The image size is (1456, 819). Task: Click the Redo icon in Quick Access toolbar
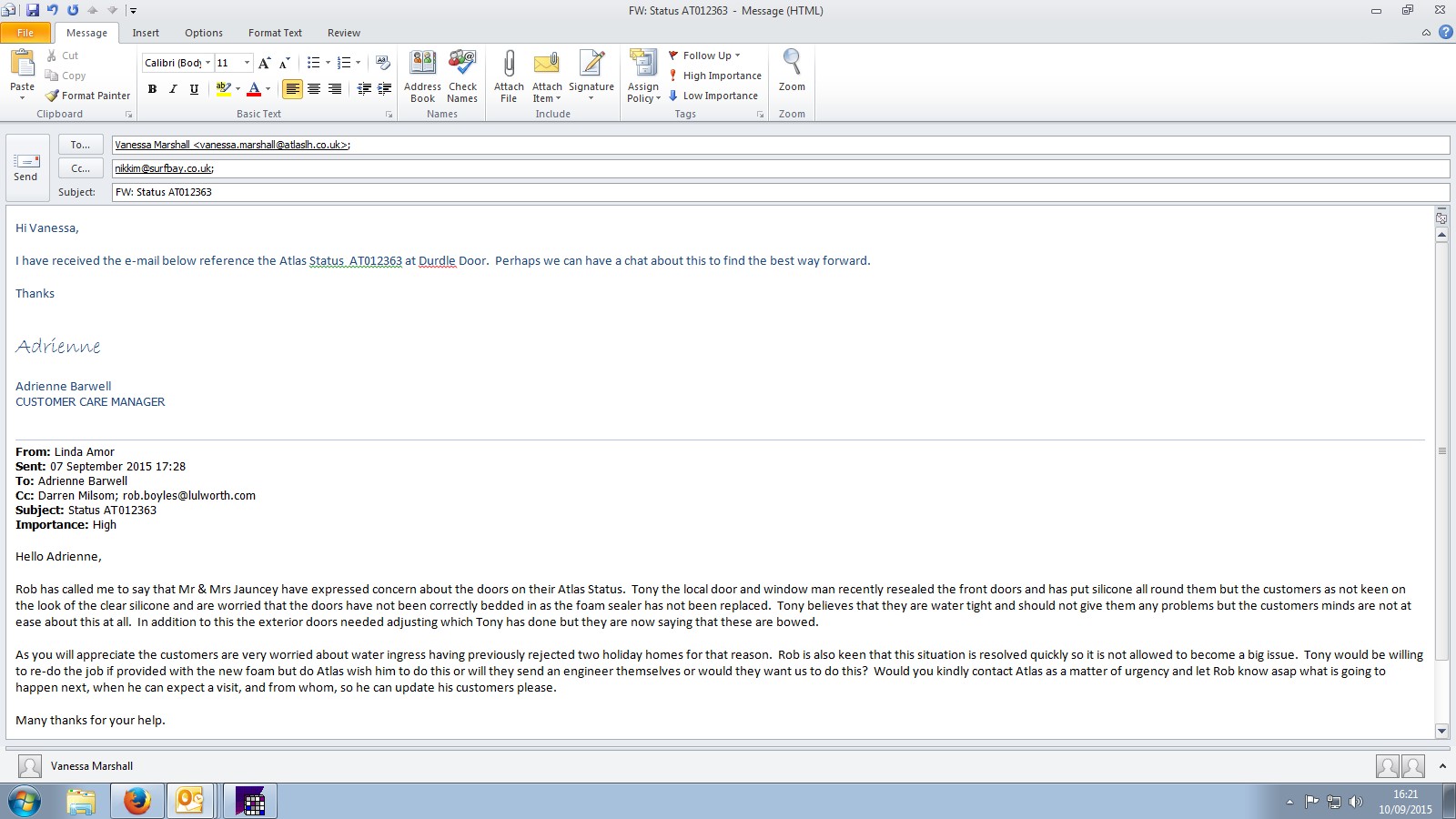(x=73, y=10)
